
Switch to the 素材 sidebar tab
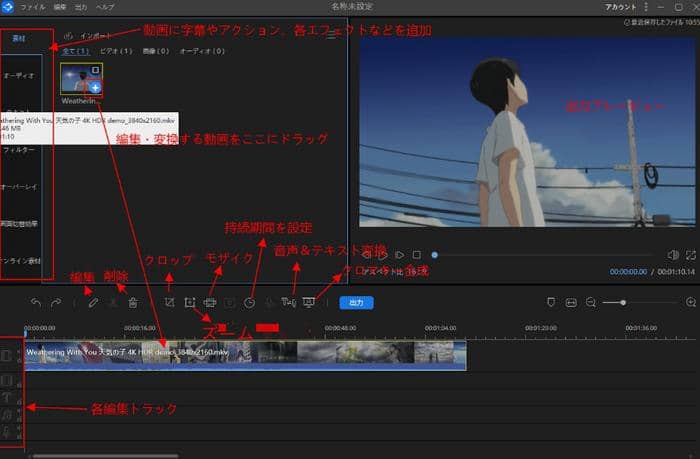coord(19,38)
